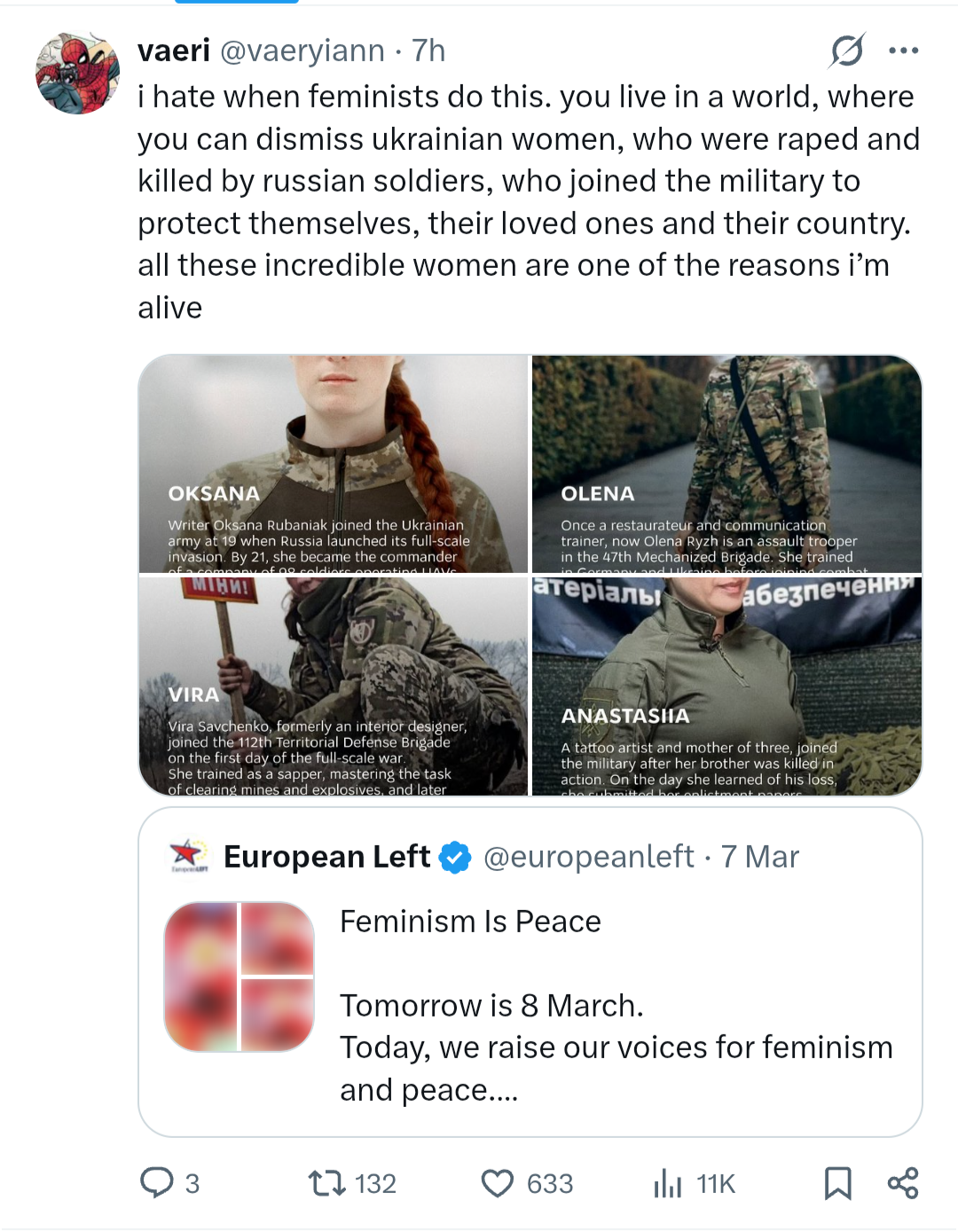Open the @vaeryiann handle link
Image resolution: width=958 pixels, height=1232 pixels.
click(302, 51)
